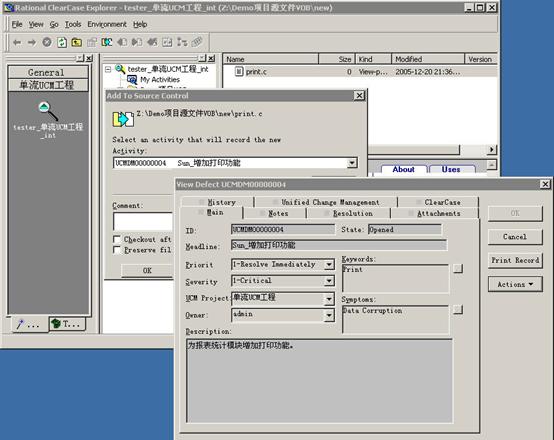Close the left shortcut pane
Screen dimensions: 554x440
pos(89,58)
